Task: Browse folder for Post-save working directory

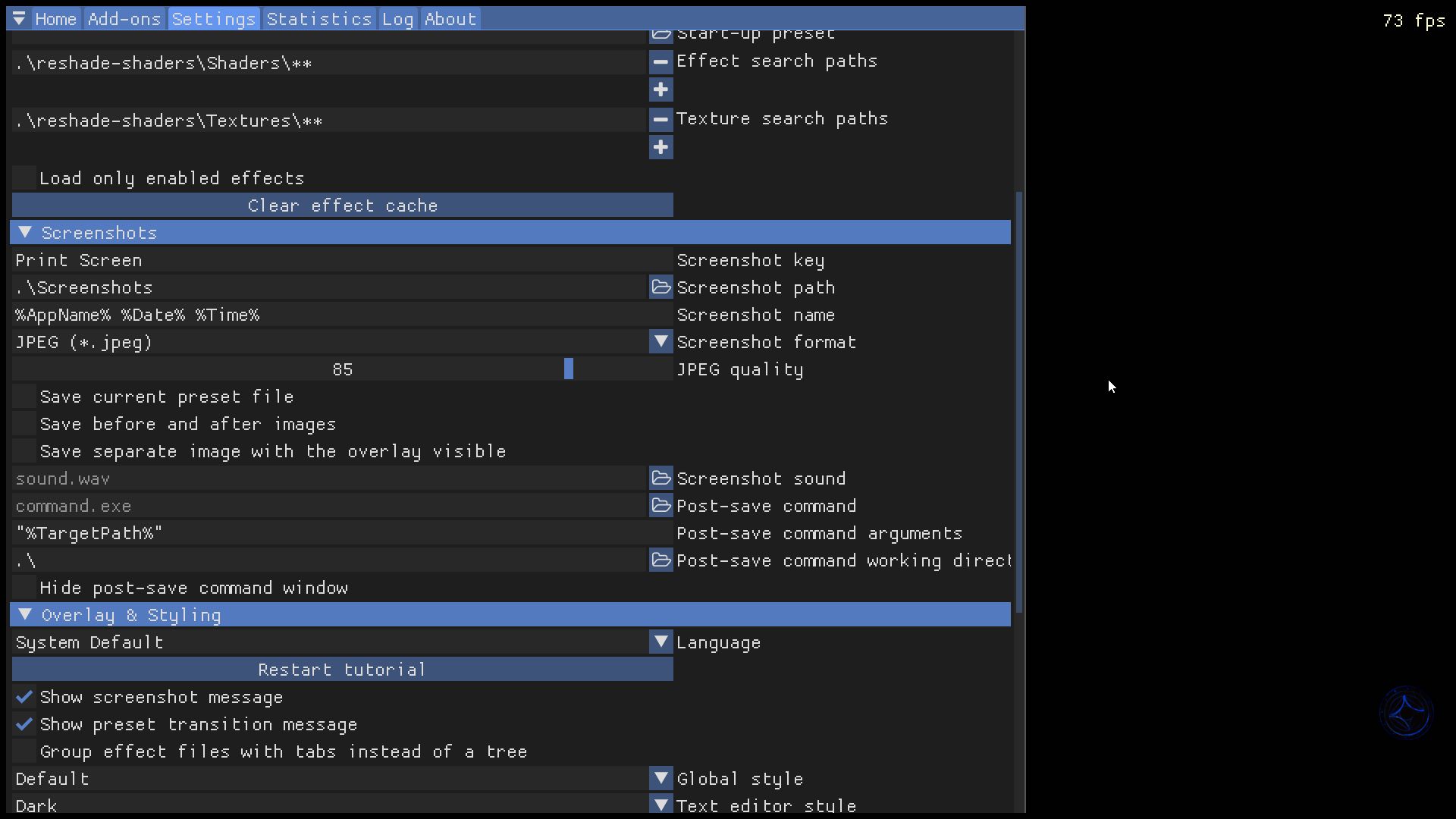Action: [x=661, y=560]
